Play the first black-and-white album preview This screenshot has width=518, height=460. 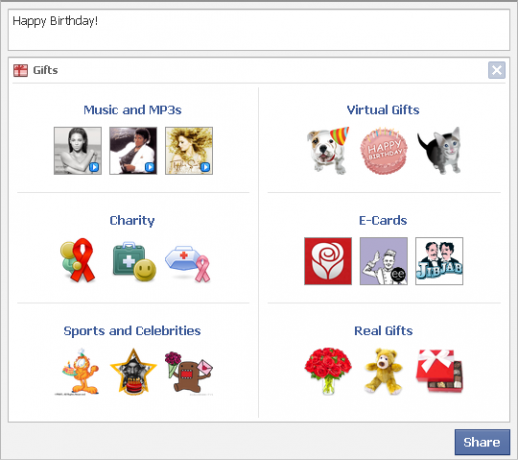pos(94,167)
